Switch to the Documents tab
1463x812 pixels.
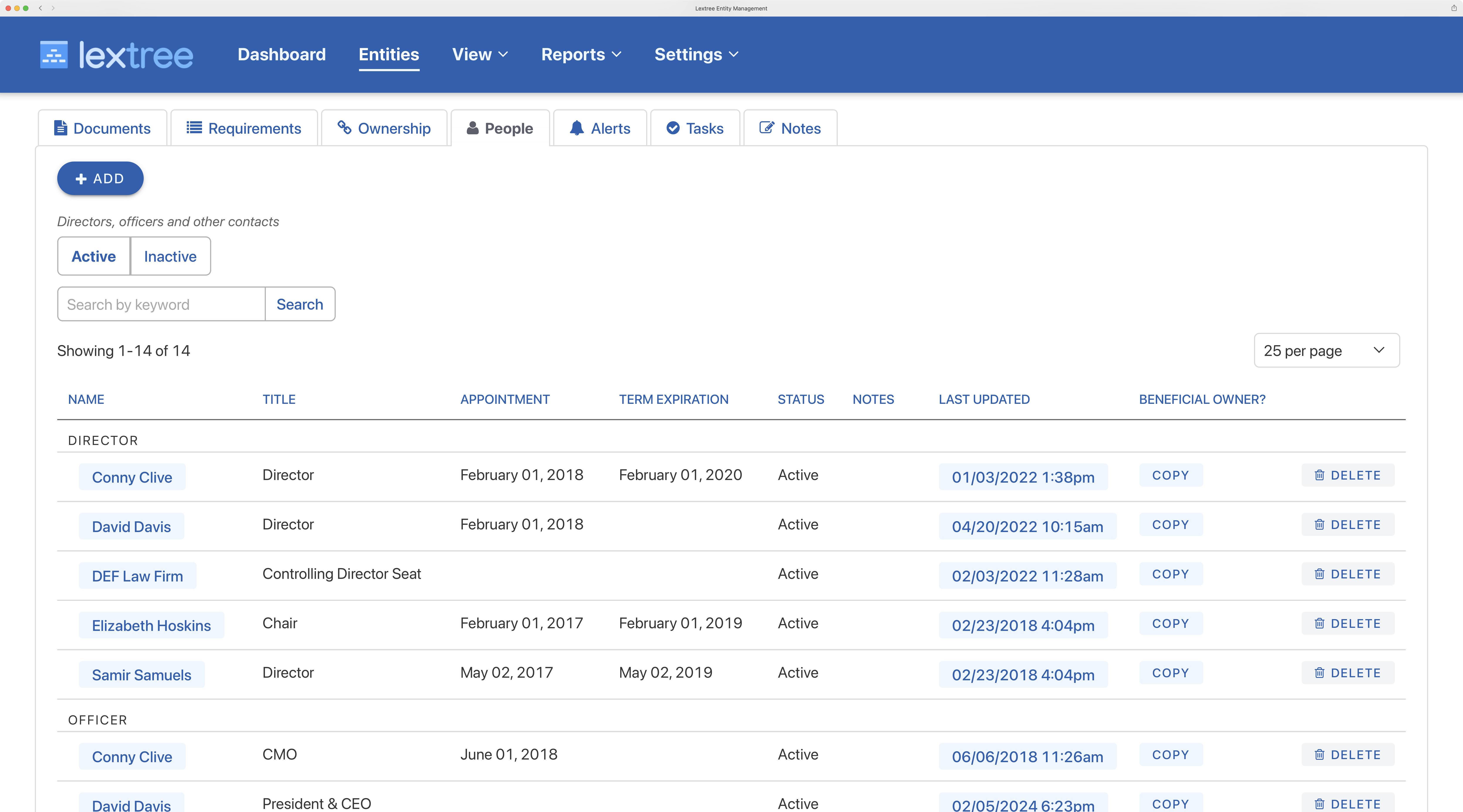[x=102, y=128]
